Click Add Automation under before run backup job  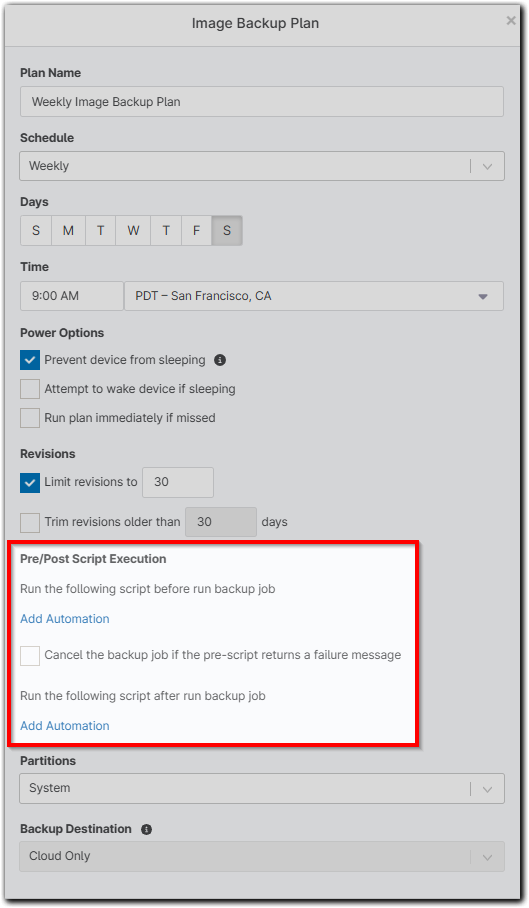click(65, 619)
